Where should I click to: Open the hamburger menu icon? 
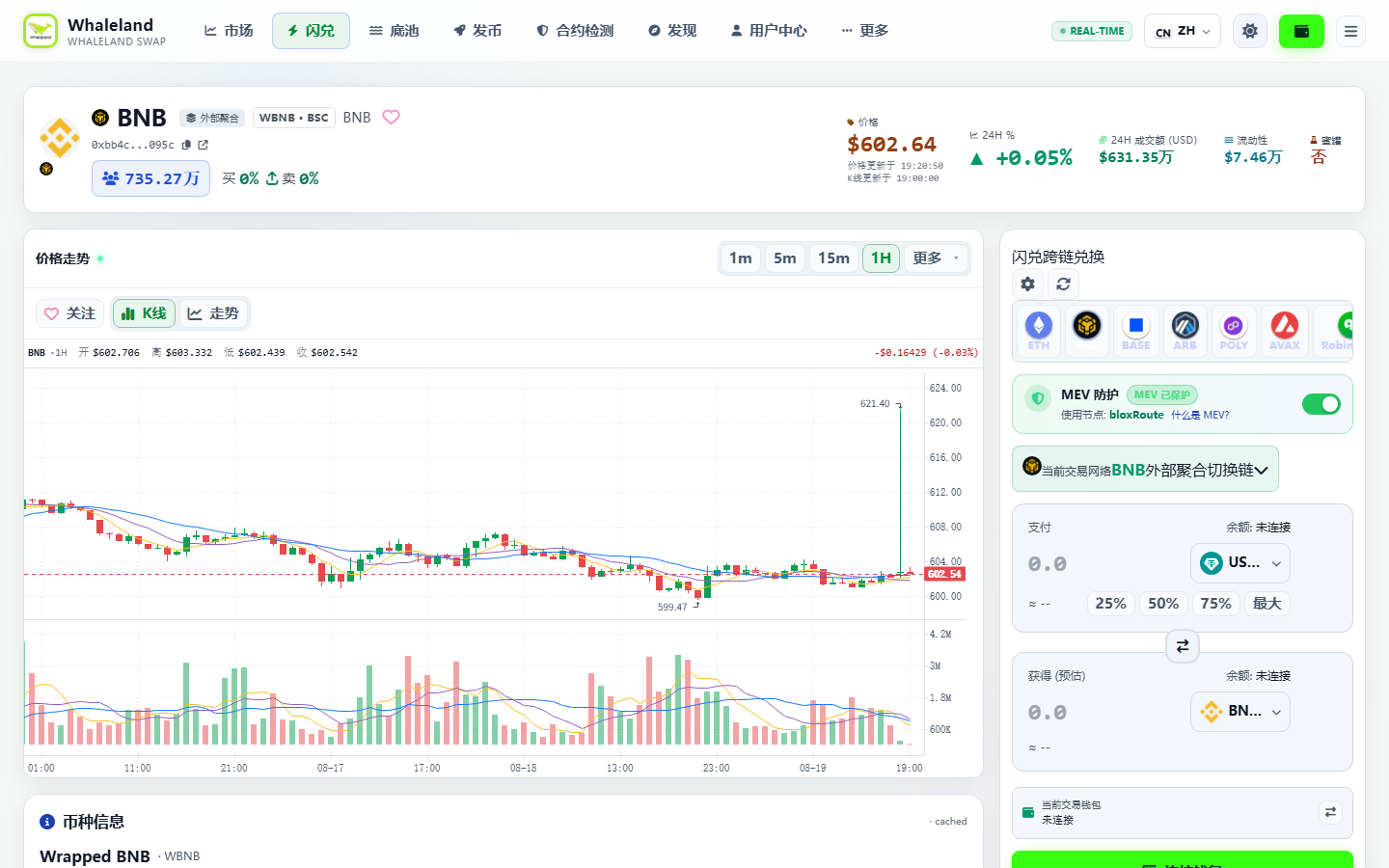pos(1350,31)
